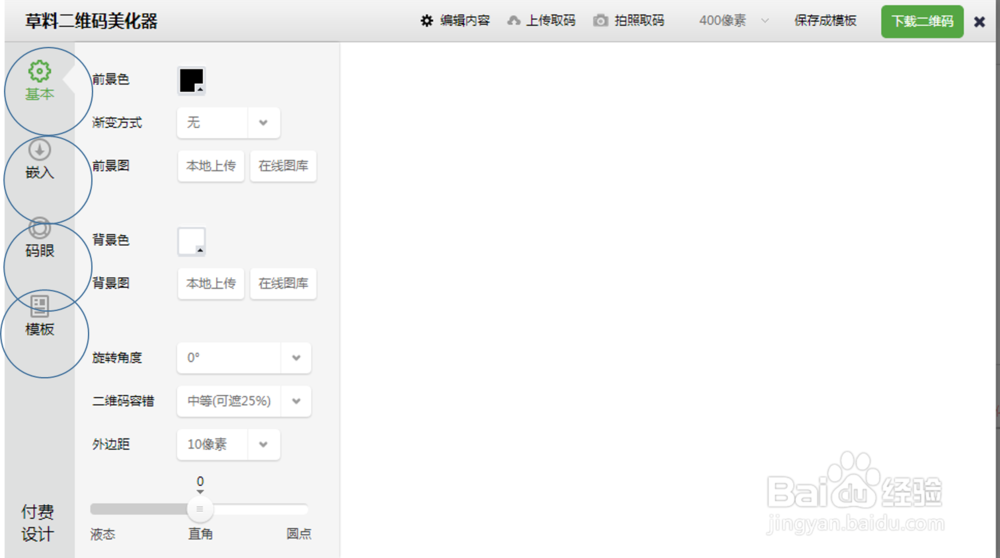The width and height of the screenshot is (1000, 558).
Task: Click 付费设计 in the sidebar
Action: 38,523
